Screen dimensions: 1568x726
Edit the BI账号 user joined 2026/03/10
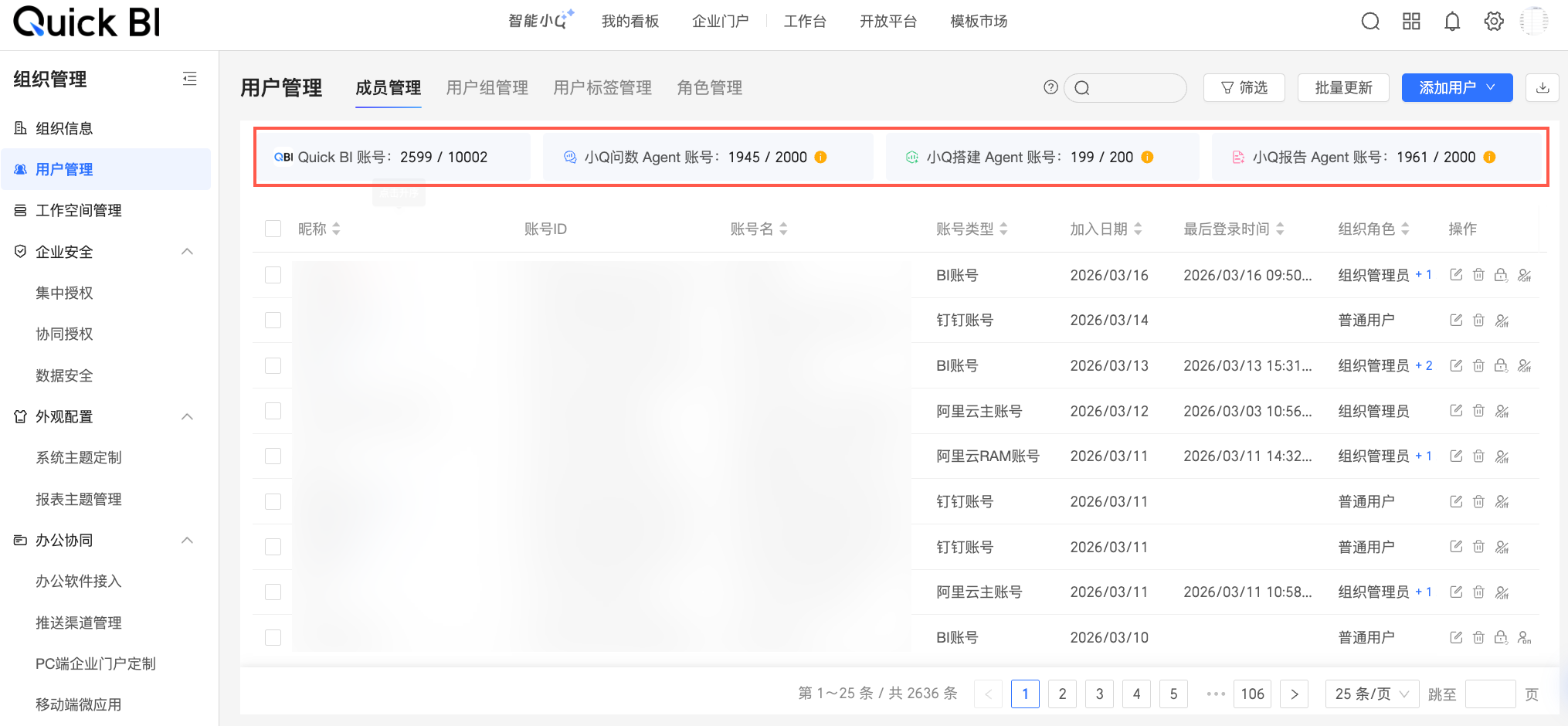click(x=1456, y=638)
